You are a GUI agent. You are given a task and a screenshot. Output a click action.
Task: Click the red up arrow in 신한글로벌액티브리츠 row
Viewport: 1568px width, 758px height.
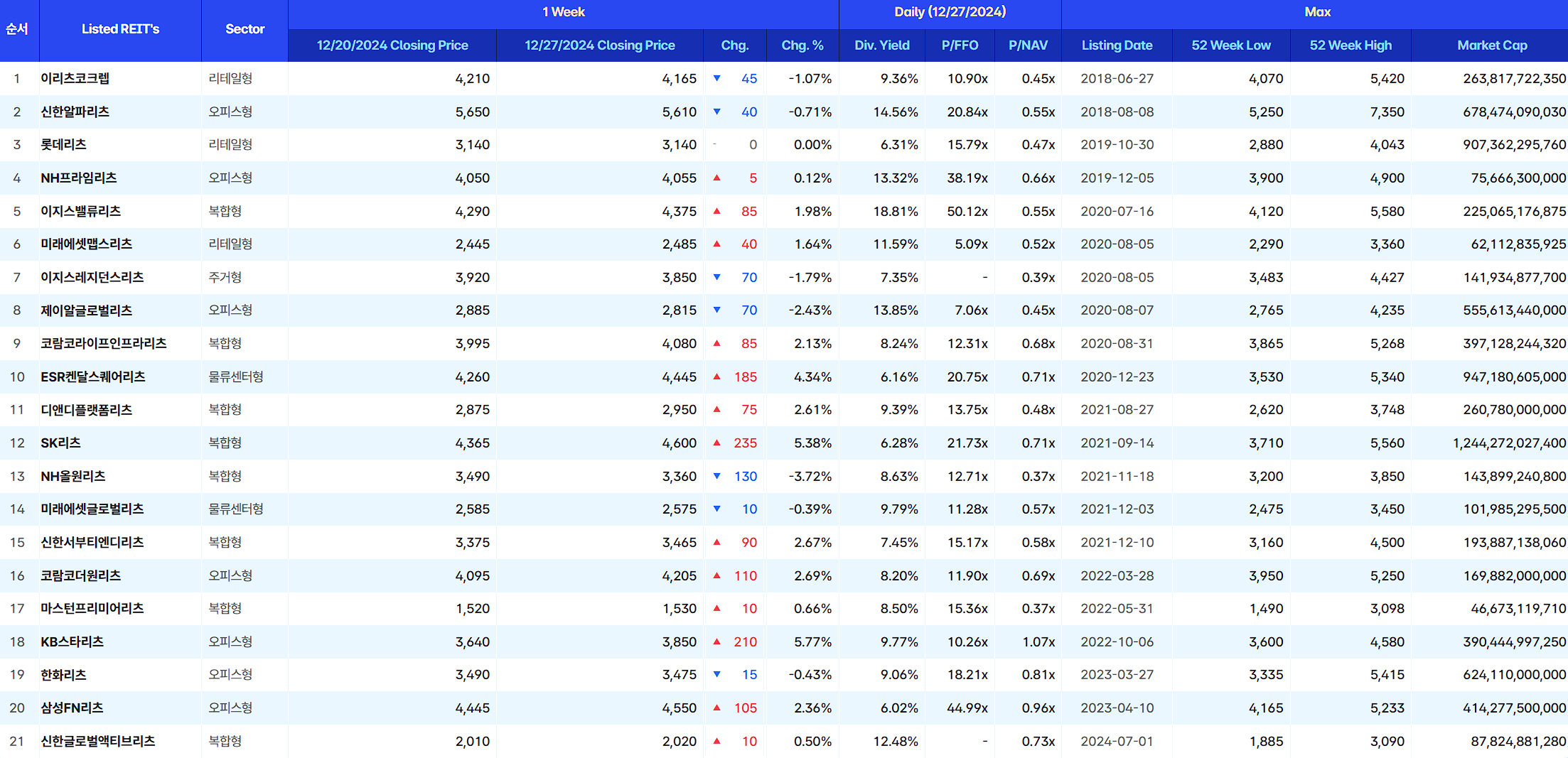716,741
